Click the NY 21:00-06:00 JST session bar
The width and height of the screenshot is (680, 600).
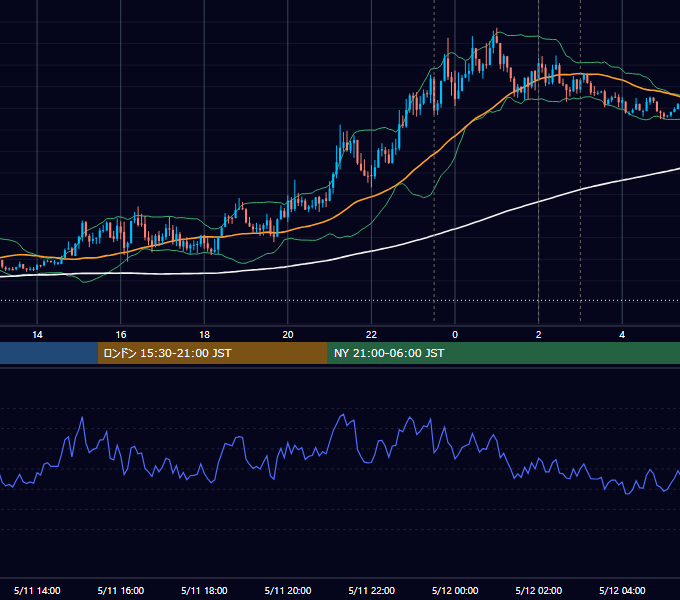click(x=503, y=353)
